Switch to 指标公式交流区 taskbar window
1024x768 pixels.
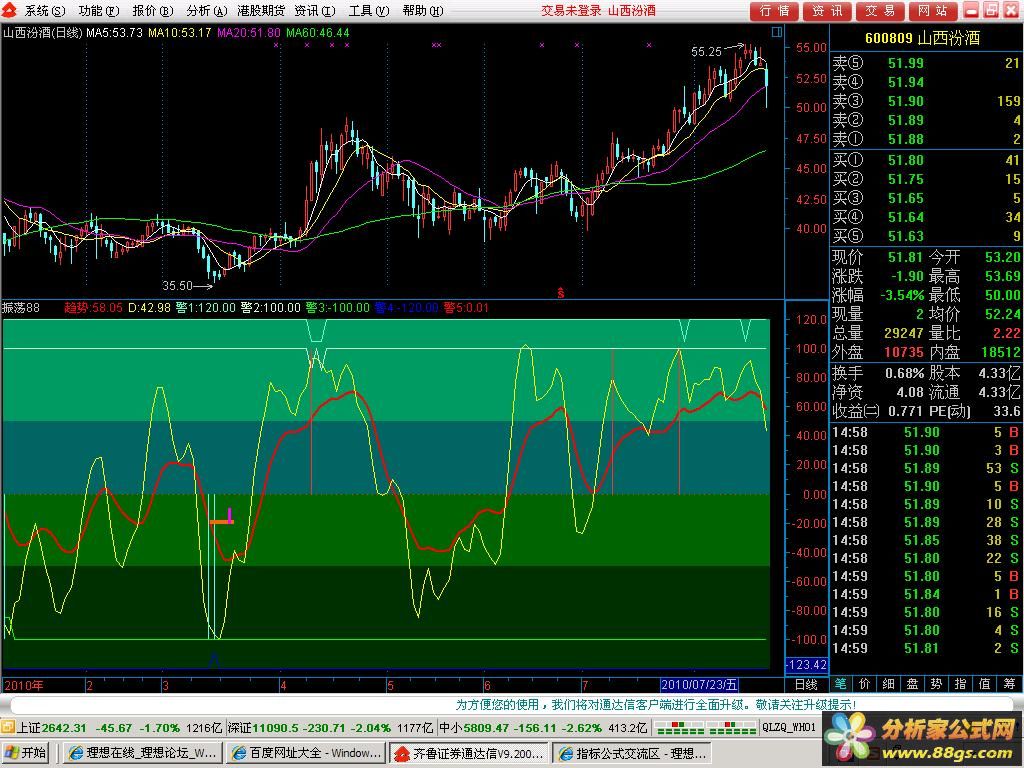[x=632, y=753]
